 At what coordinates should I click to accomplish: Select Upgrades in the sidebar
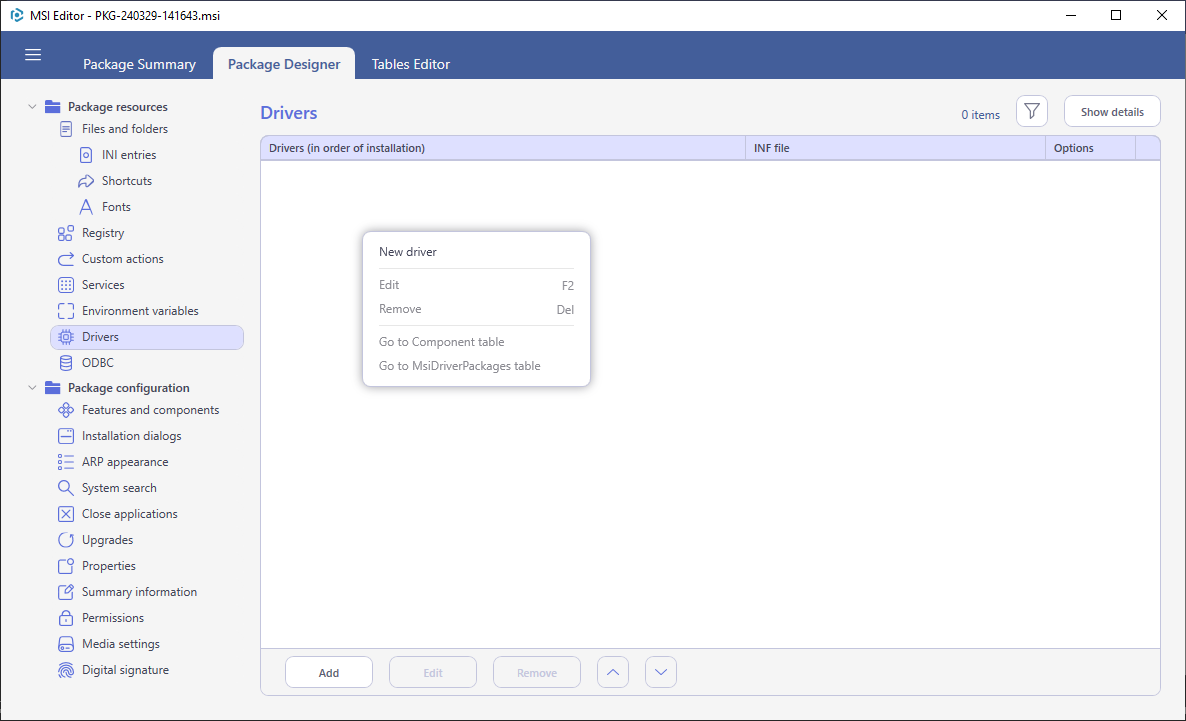pos(107,540)
